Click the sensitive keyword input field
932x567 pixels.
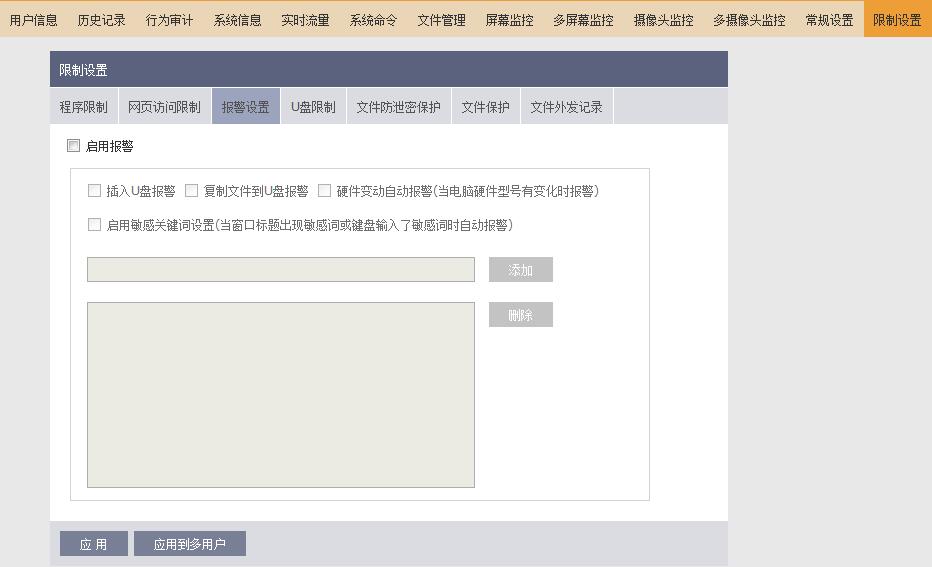pyautogui.click(x=280, y=270)
